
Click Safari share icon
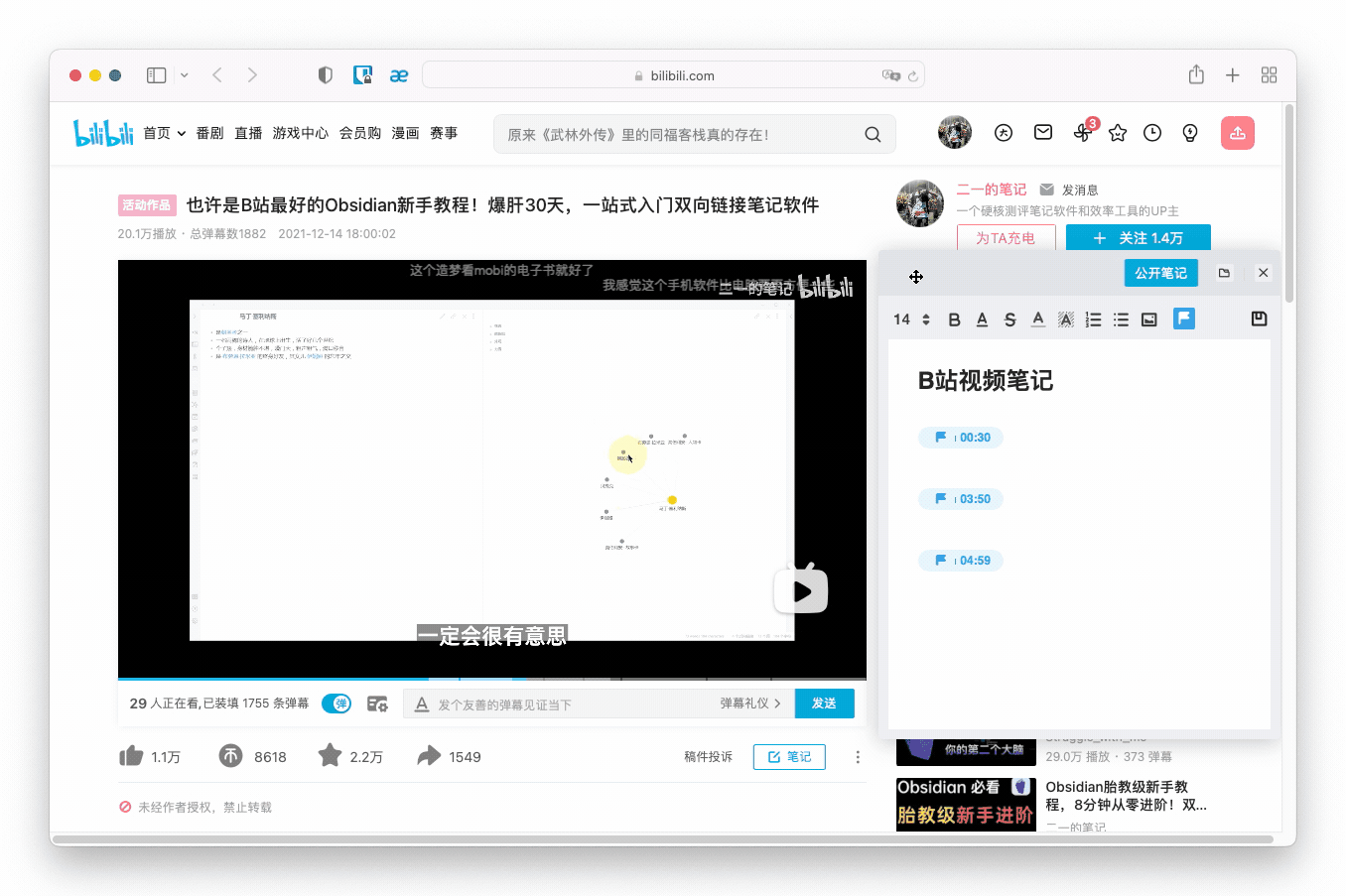(x=1196, y=74)
